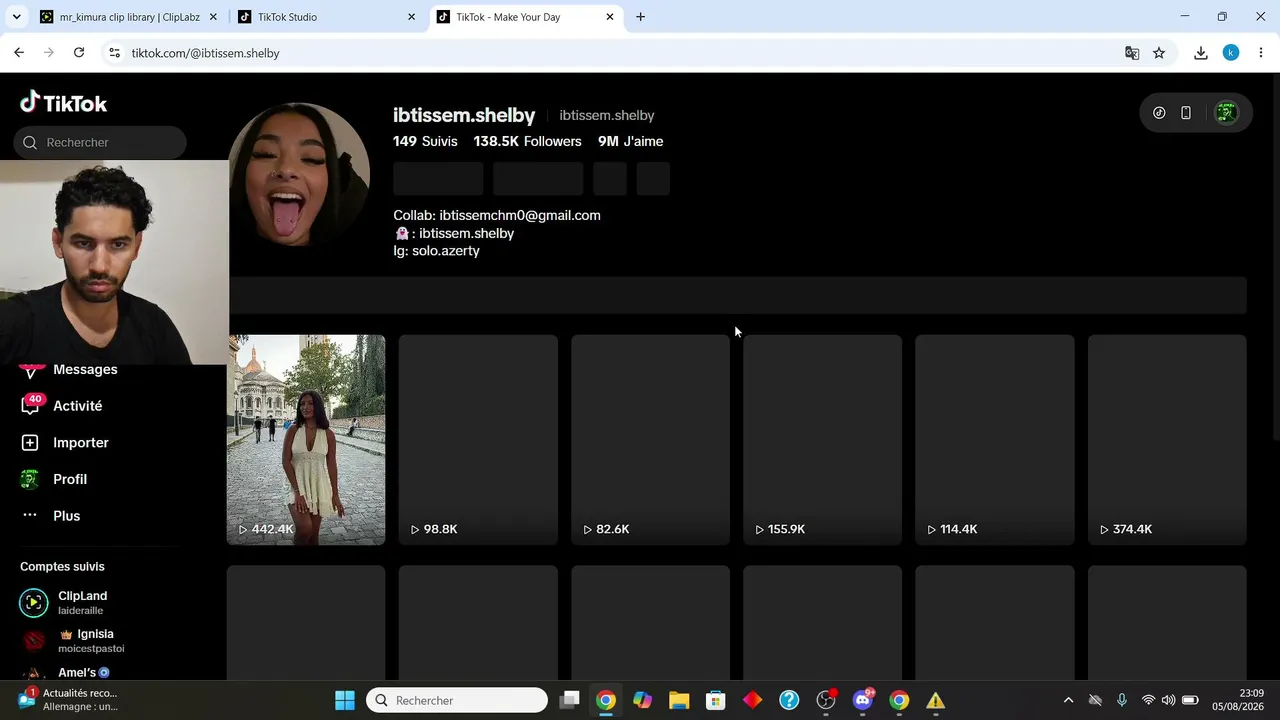
Task: Open Copilot from the taskbar
Action: pos(642,700)
